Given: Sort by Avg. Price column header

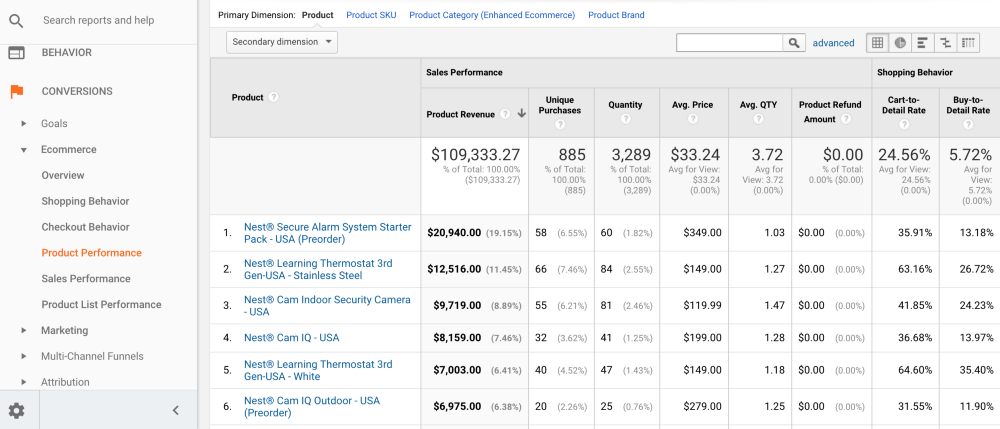Looking at the screenshot, I should 693,105.
